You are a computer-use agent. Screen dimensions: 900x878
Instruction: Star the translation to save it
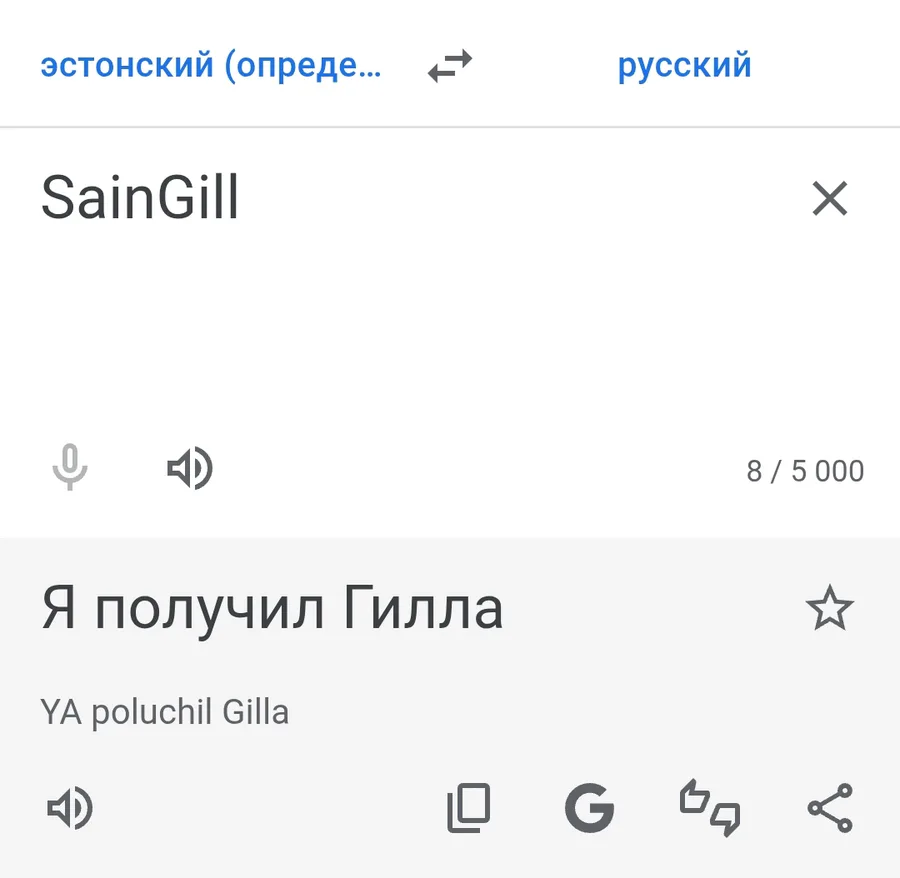point(829,610)
